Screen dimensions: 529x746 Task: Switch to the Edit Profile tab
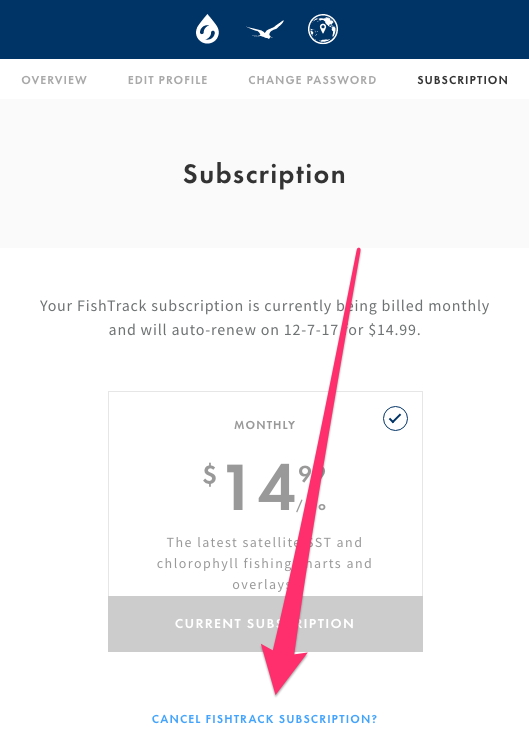167,80
